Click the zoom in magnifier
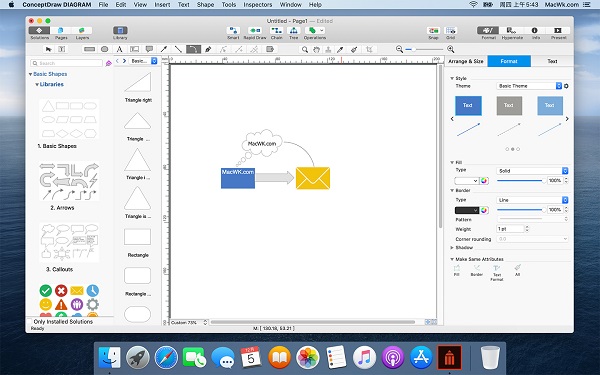Screen dimensions: 600x375 [451, 49]
